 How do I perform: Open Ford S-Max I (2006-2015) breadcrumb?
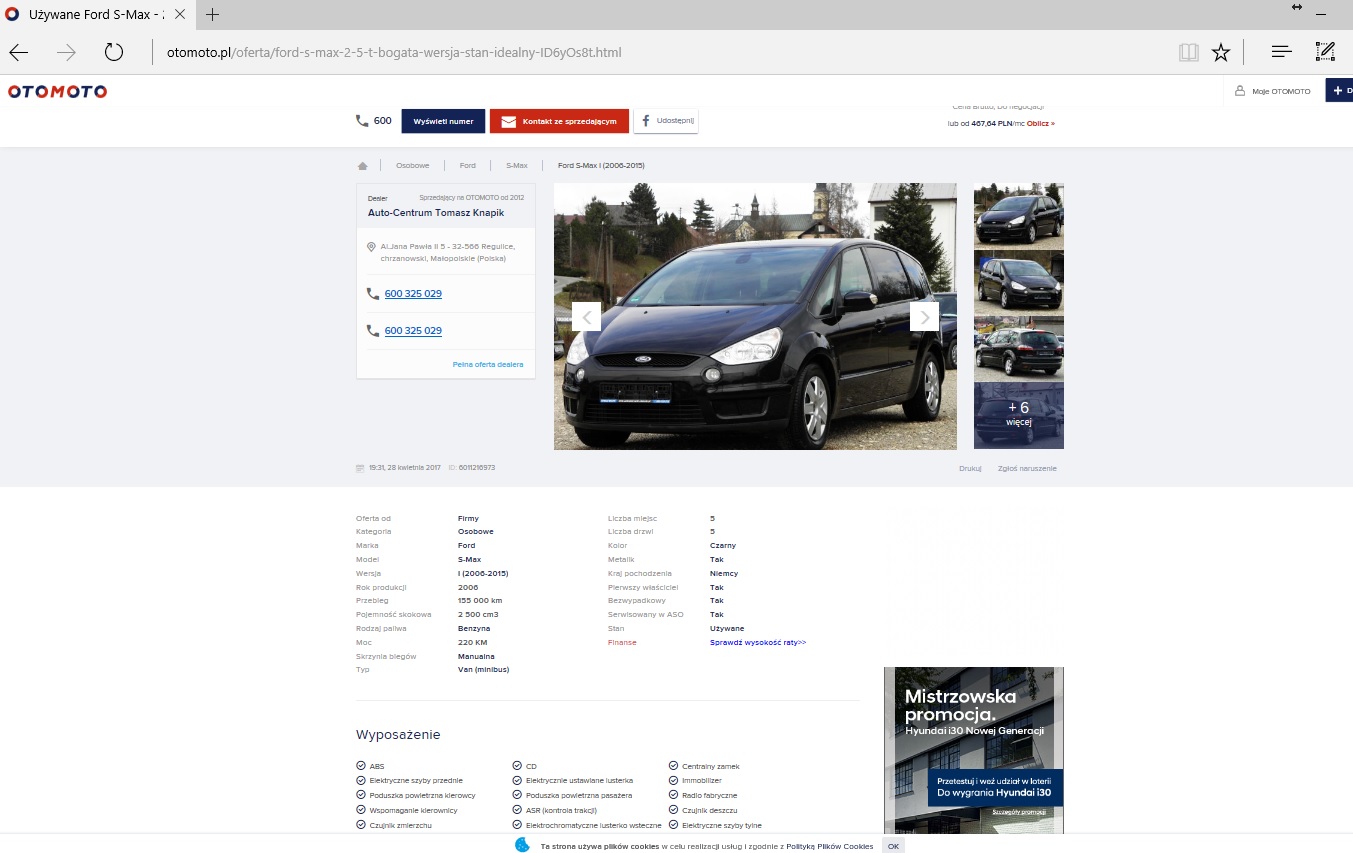[x=601, y=165]
